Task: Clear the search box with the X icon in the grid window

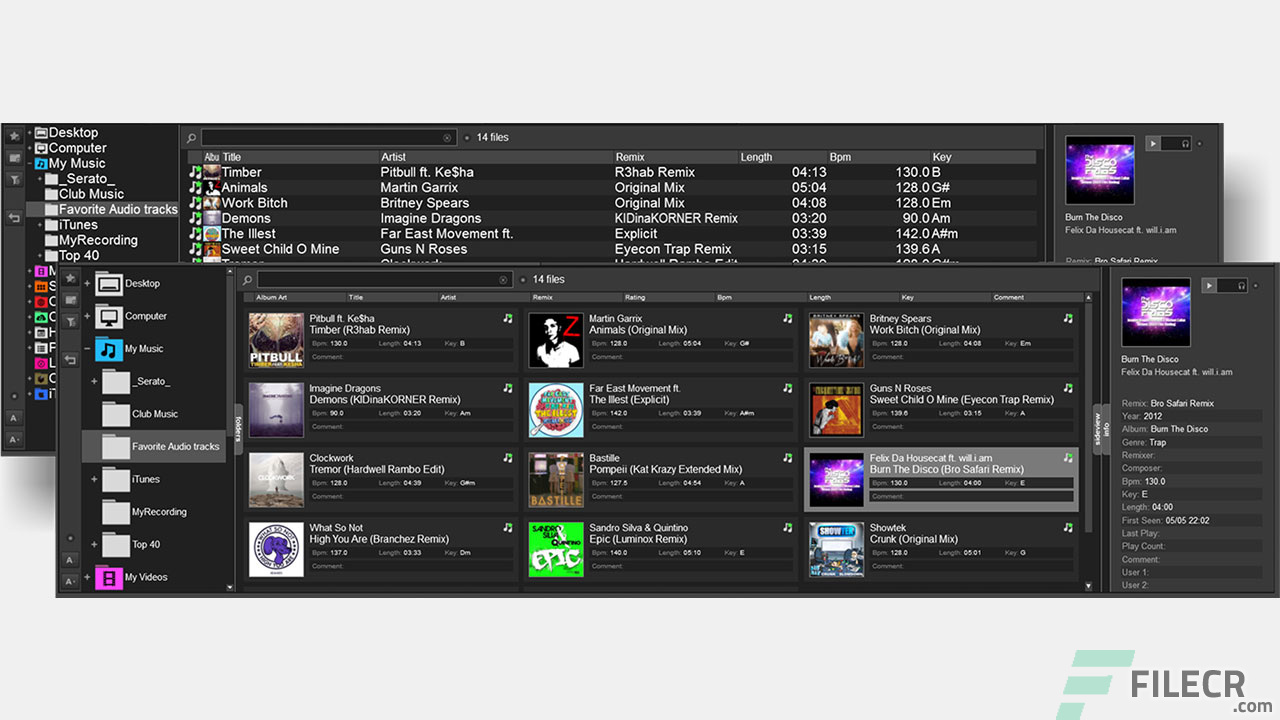Action: [503, 280]
